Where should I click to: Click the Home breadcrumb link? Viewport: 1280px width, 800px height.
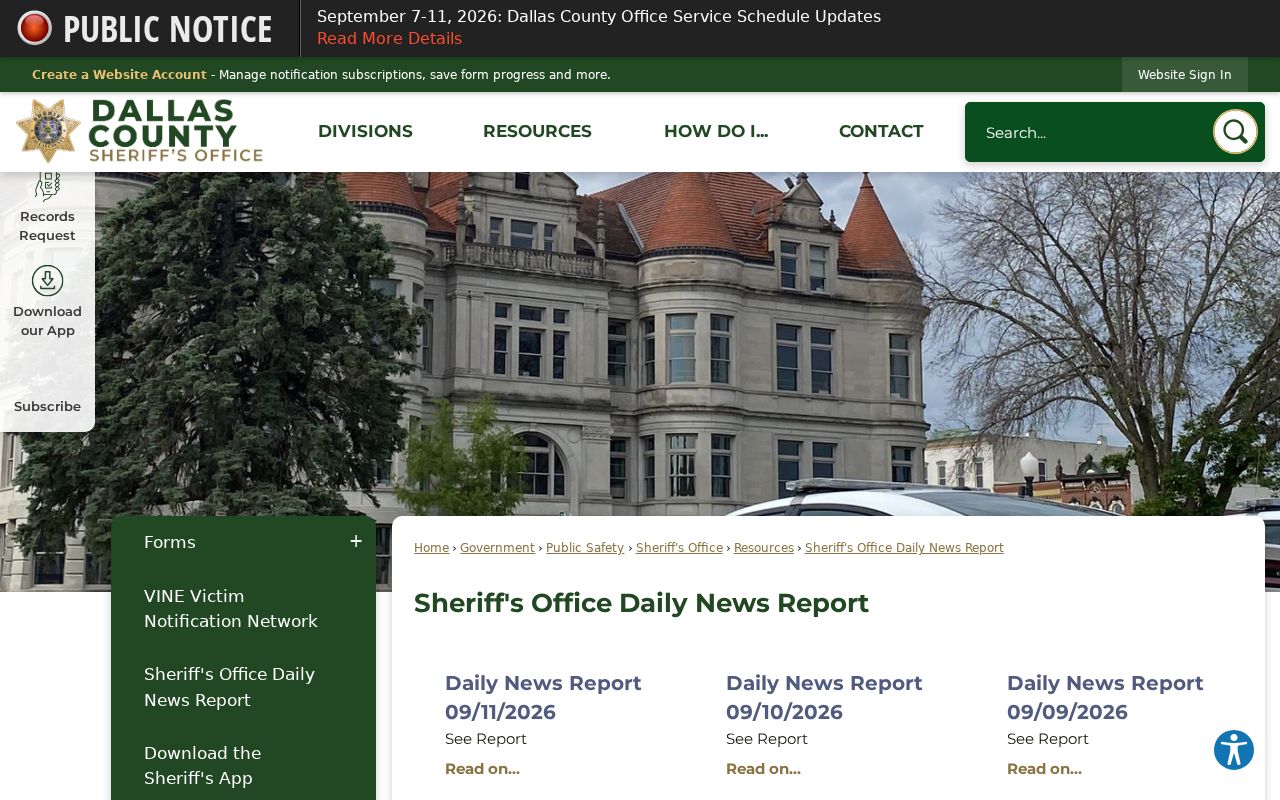click(431, 548)
